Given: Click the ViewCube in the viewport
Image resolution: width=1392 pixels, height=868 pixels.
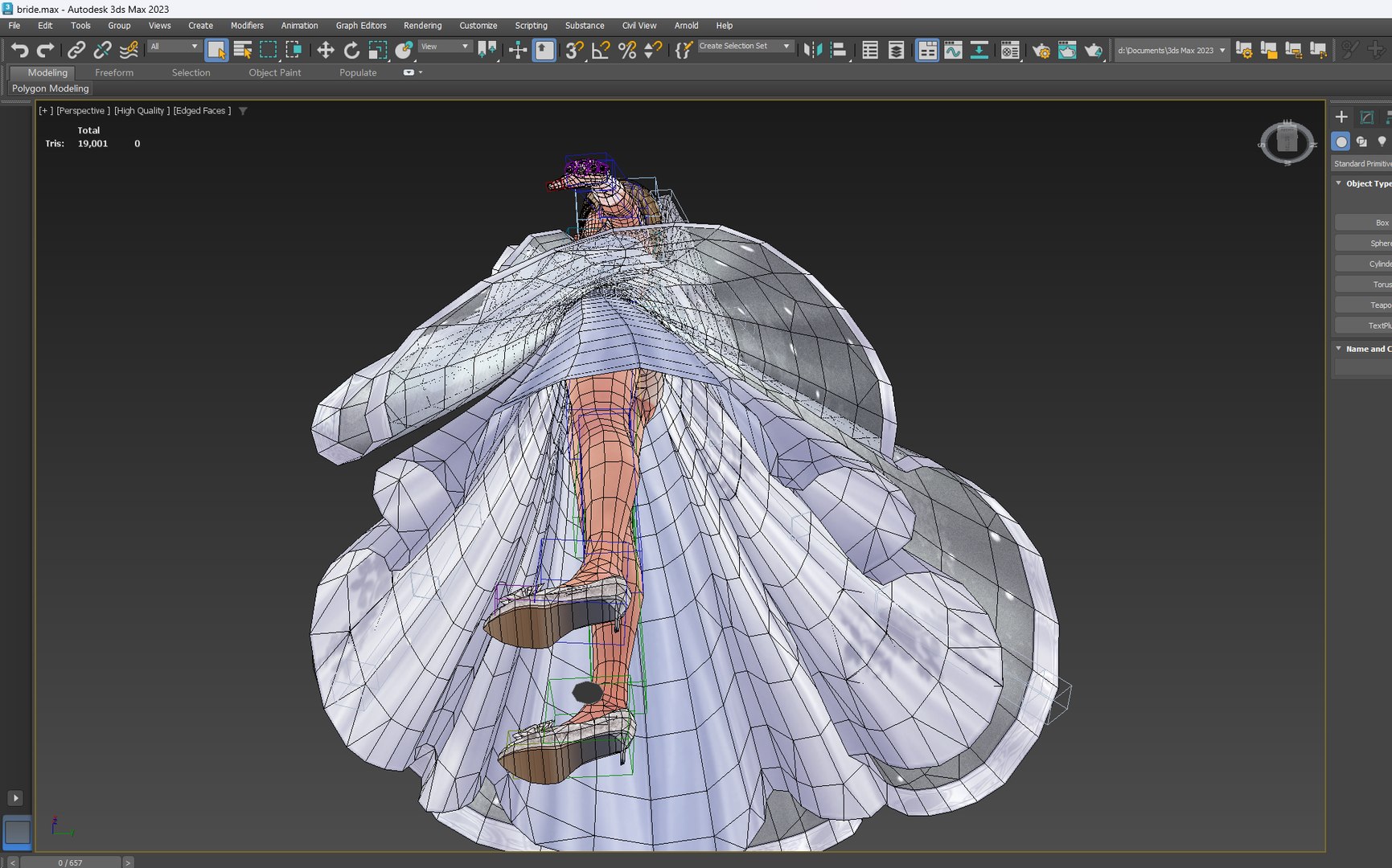Looking at the screenshot, I should pos(1287,142).
